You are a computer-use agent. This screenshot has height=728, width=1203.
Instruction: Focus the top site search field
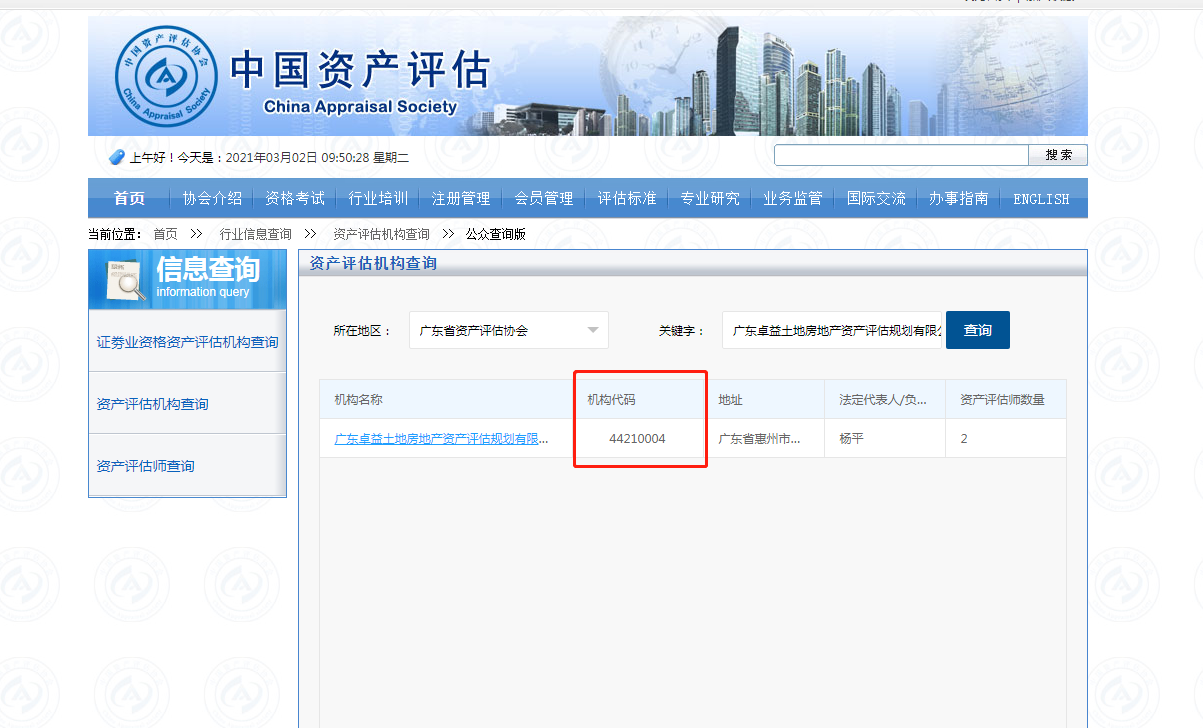[901, 155]
